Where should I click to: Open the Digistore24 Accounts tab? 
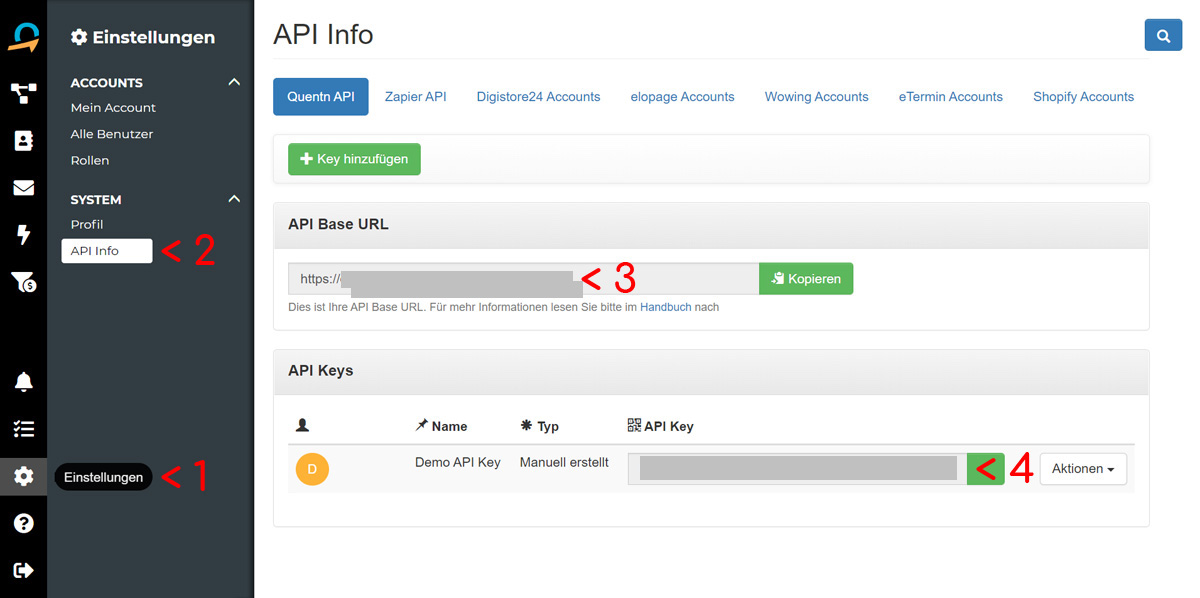(538, 96)
